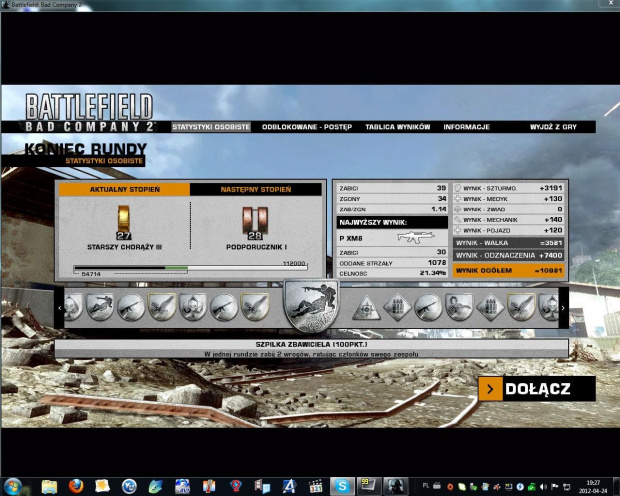Viewport: 620px width, 496px height.
Task: Click the Podporucznik I rank label
Action: [257, 247]
